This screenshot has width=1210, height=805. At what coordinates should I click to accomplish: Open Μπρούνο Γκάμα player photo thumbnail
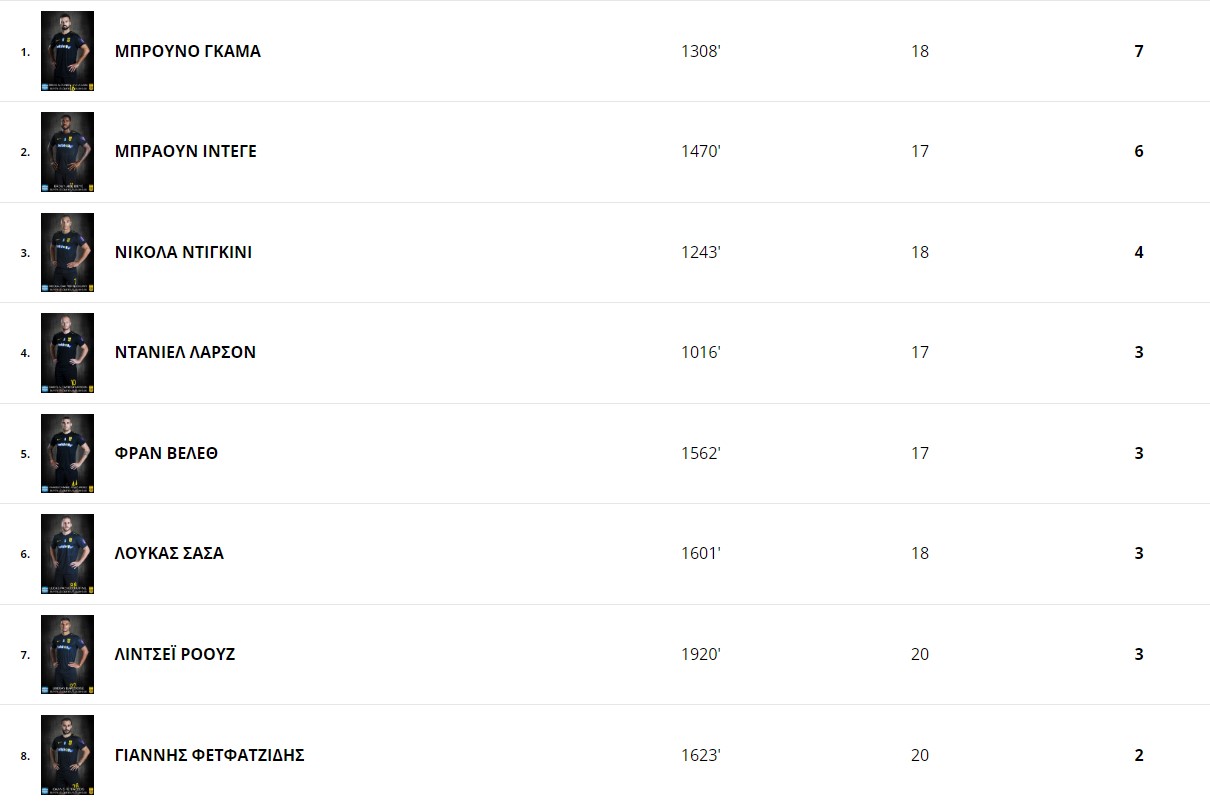(67, 51)
